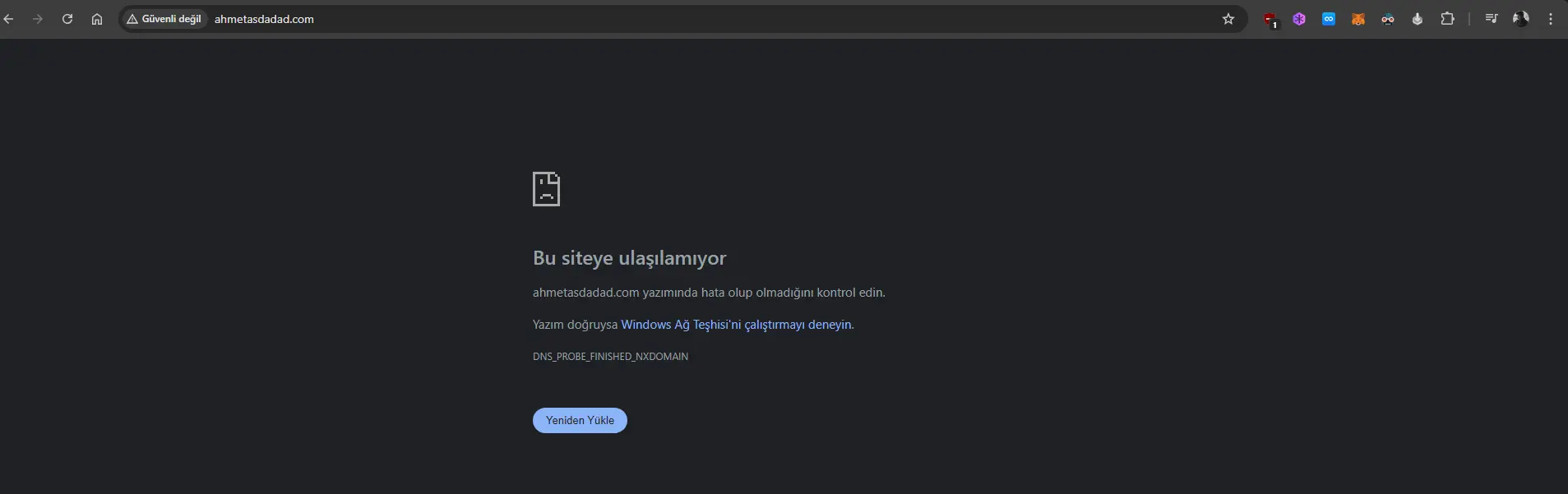Open the purple hexagon extension

[x=1299, y=19]
